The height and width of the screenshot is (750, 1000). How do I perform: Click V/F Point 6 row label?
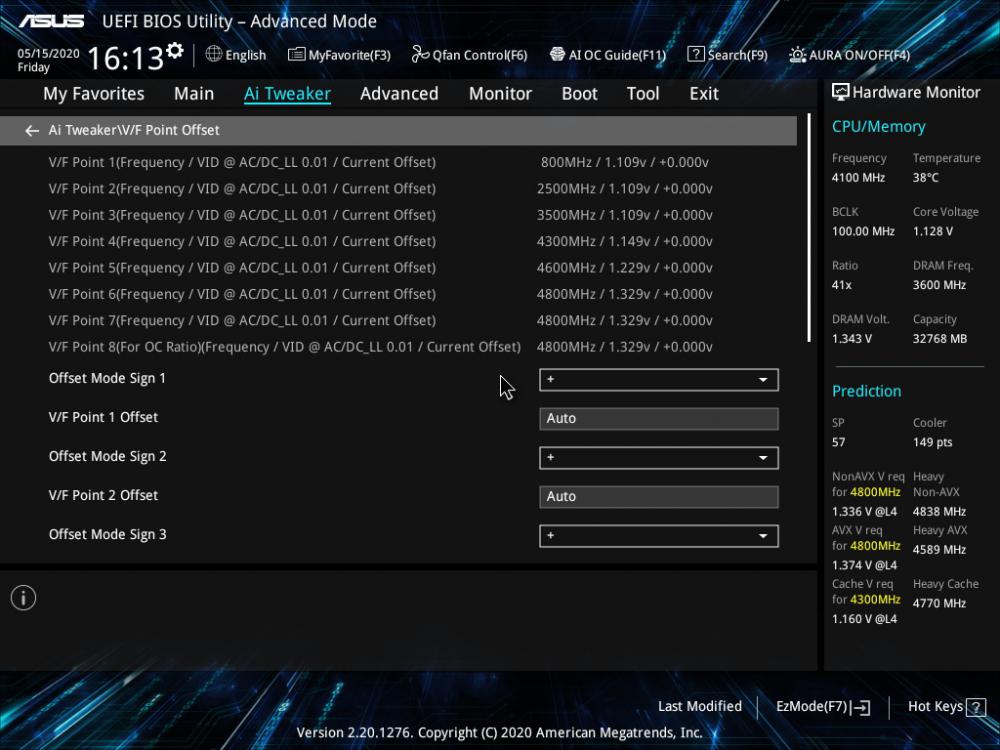tap(242, 295)
